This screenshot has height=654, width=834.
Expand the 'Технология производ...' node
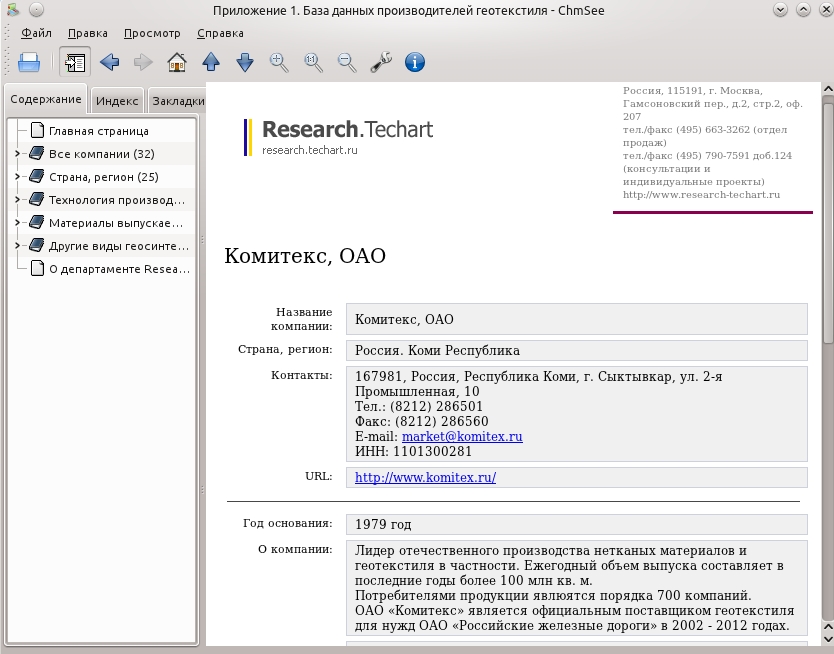(x=17, y=199)
